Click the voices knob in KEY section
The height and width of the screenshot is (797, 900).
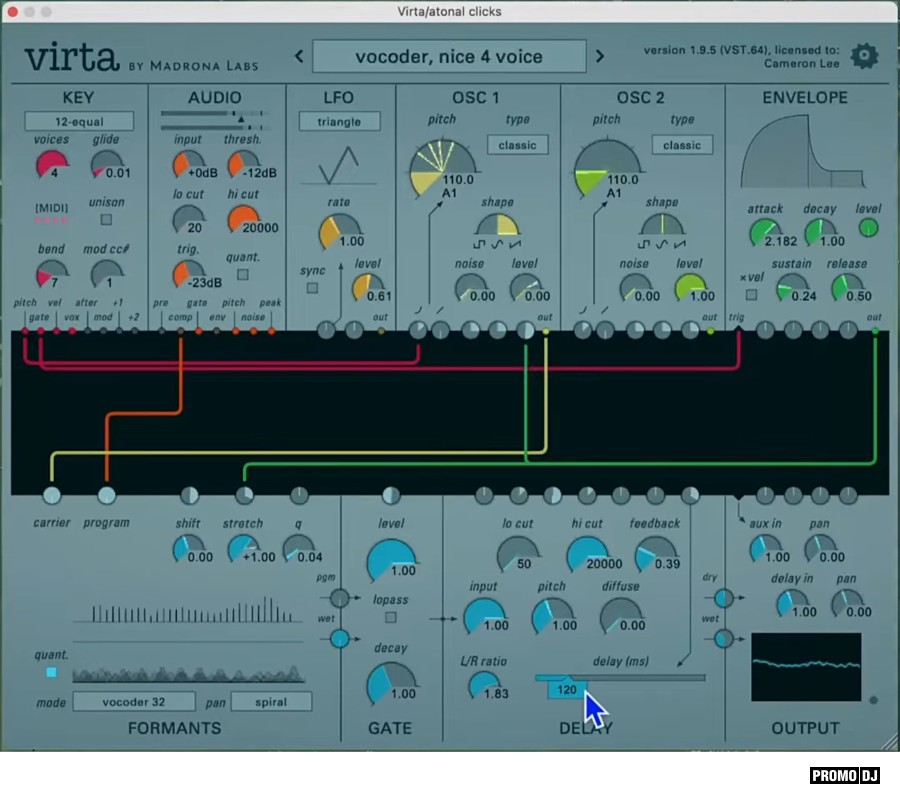(52, 165)
